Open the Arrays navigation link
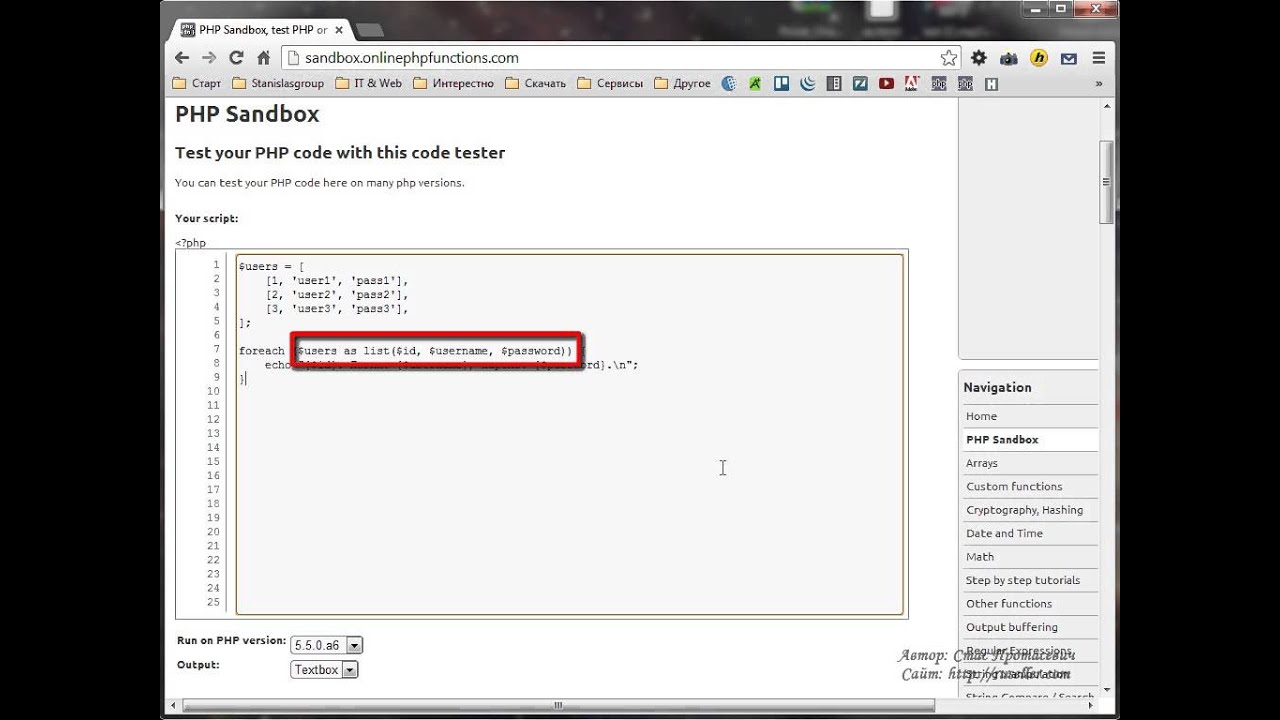Viewport: 1280px width, 720px height. (x=982, y=463)
